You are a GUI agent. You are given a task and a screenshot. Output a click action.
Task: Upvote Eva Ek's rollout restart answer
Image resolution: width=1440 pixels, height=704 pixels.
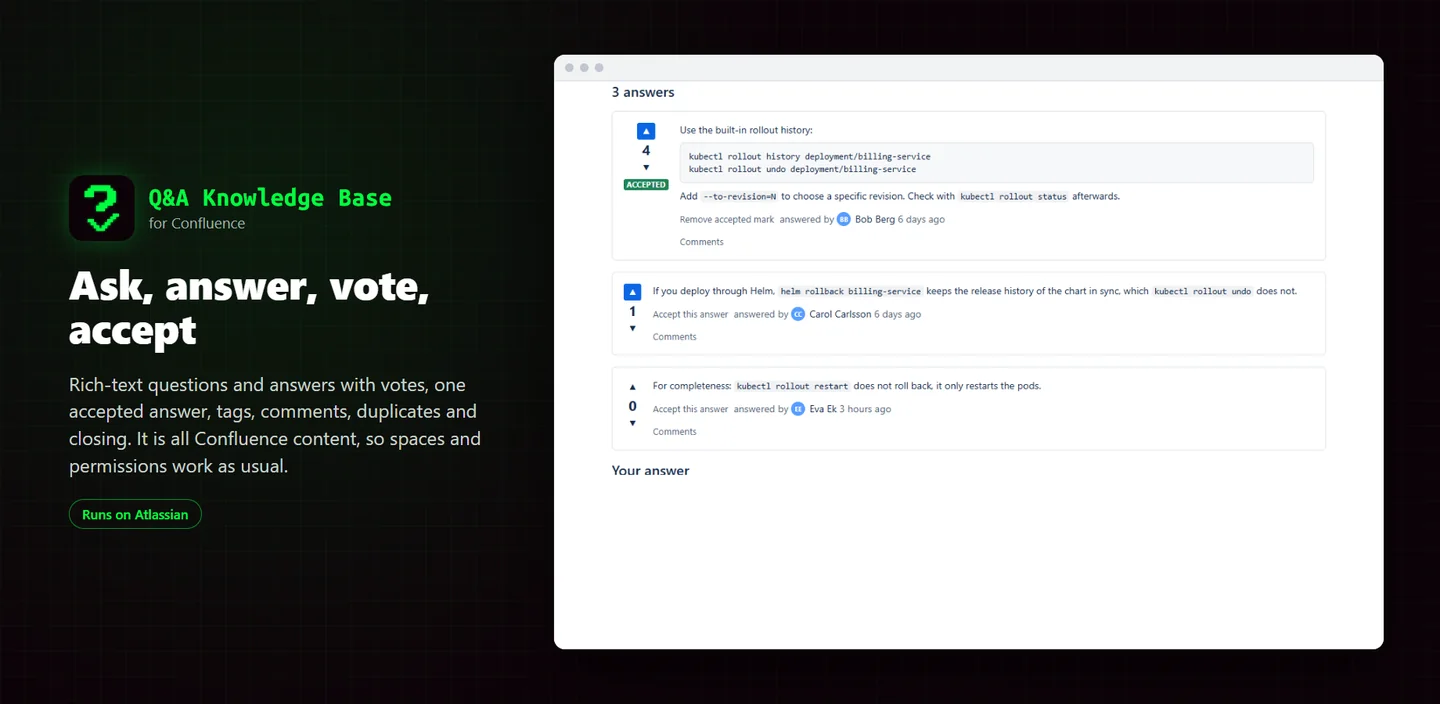pyautogui.click(x=632, y=387)
